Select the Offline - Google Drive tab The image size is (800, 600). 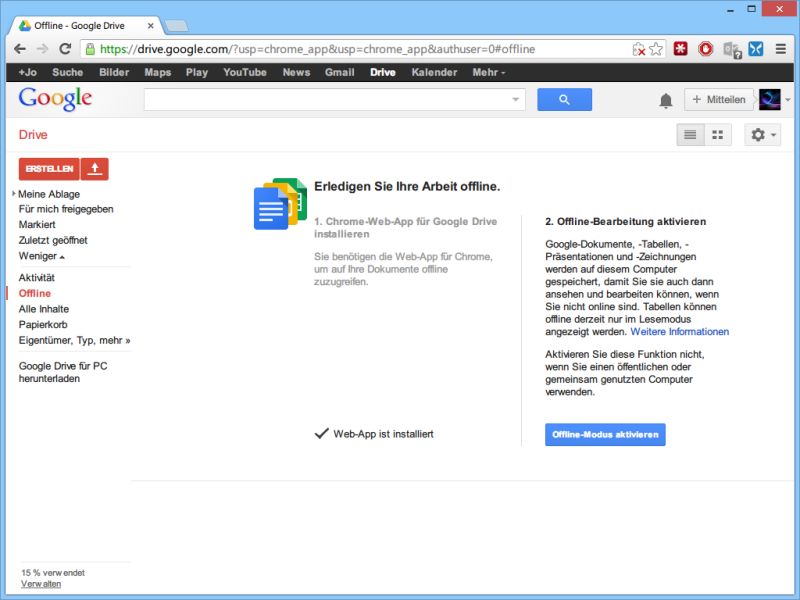pos(85,26)
